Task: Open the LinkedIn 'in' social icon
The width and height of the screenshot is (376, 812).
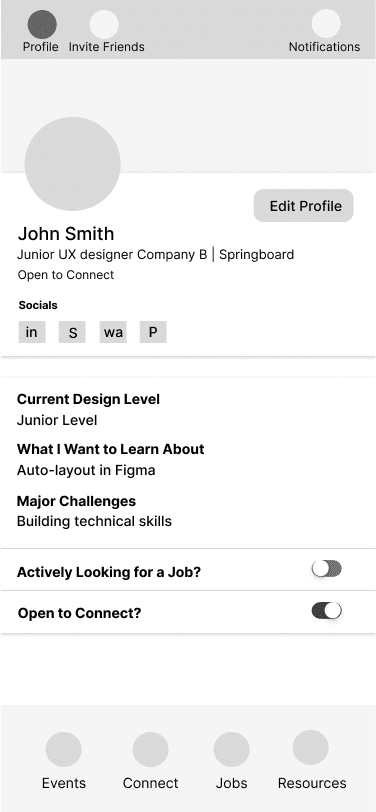Action: [32, 332]
